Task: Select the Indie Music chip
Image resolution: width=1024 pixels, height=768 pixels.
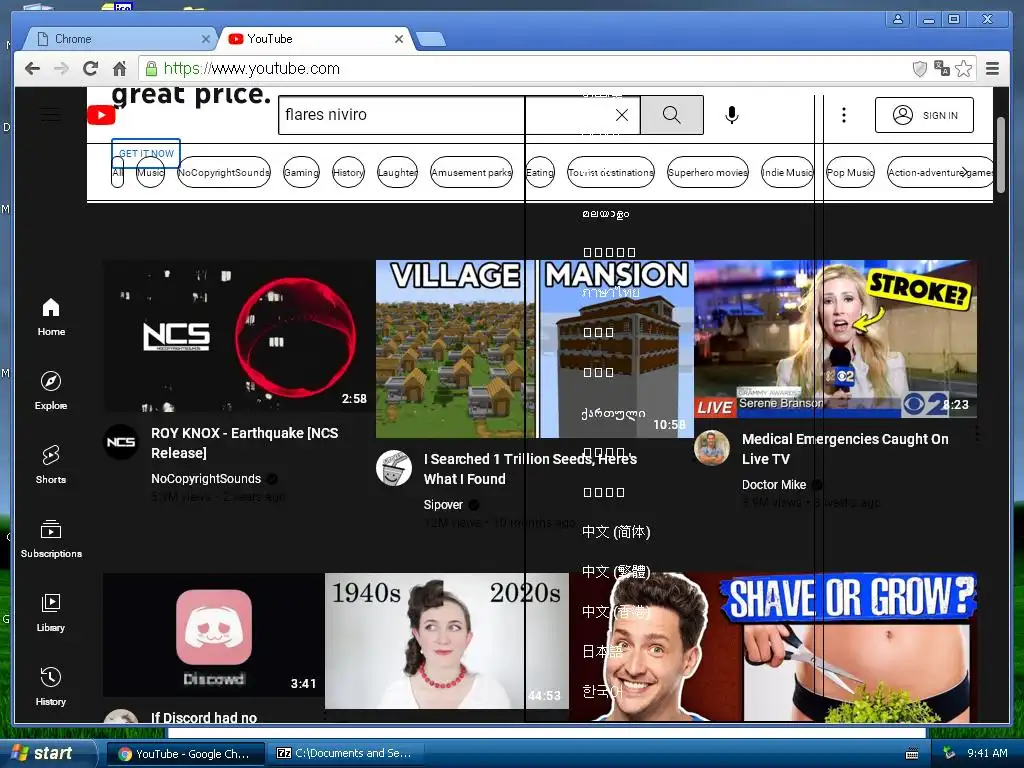Action: pos(787,172)
